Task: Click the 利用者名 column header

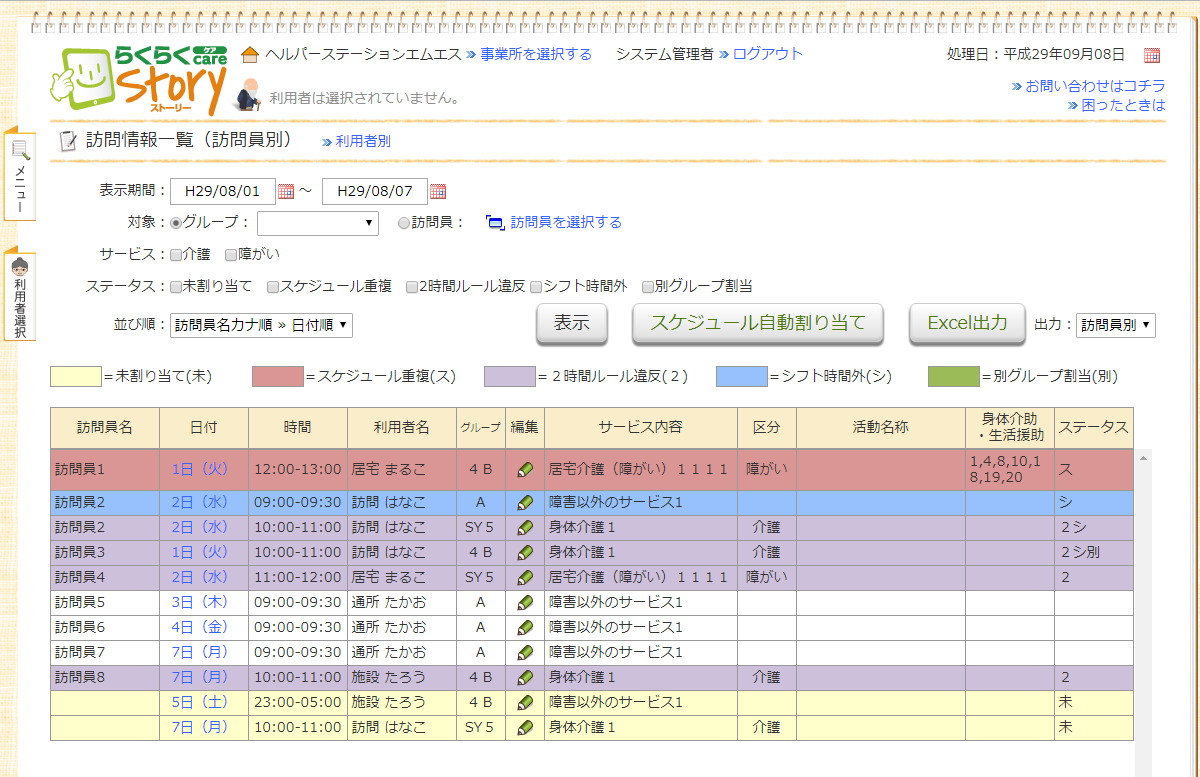Action: click(402, 427)
